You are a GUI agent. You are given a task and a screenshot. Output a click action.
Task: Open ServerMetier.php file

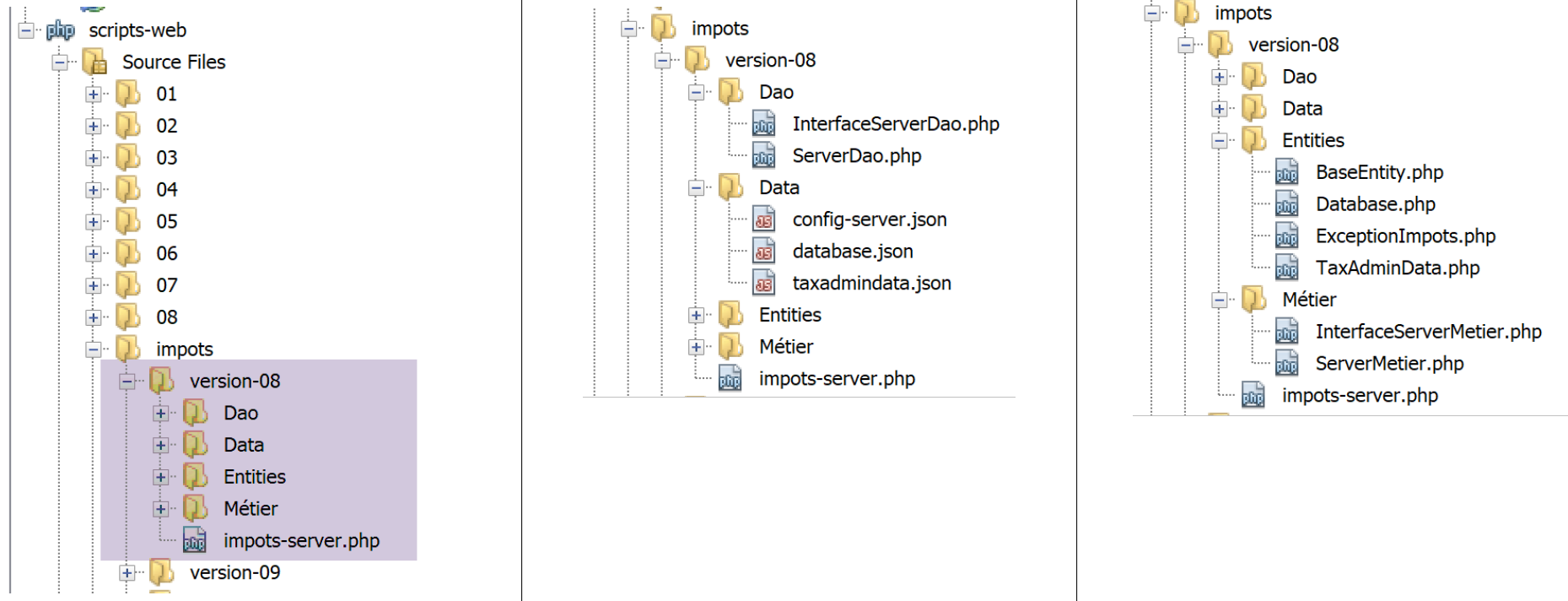pyautogui.click(x=1389, y=364)
